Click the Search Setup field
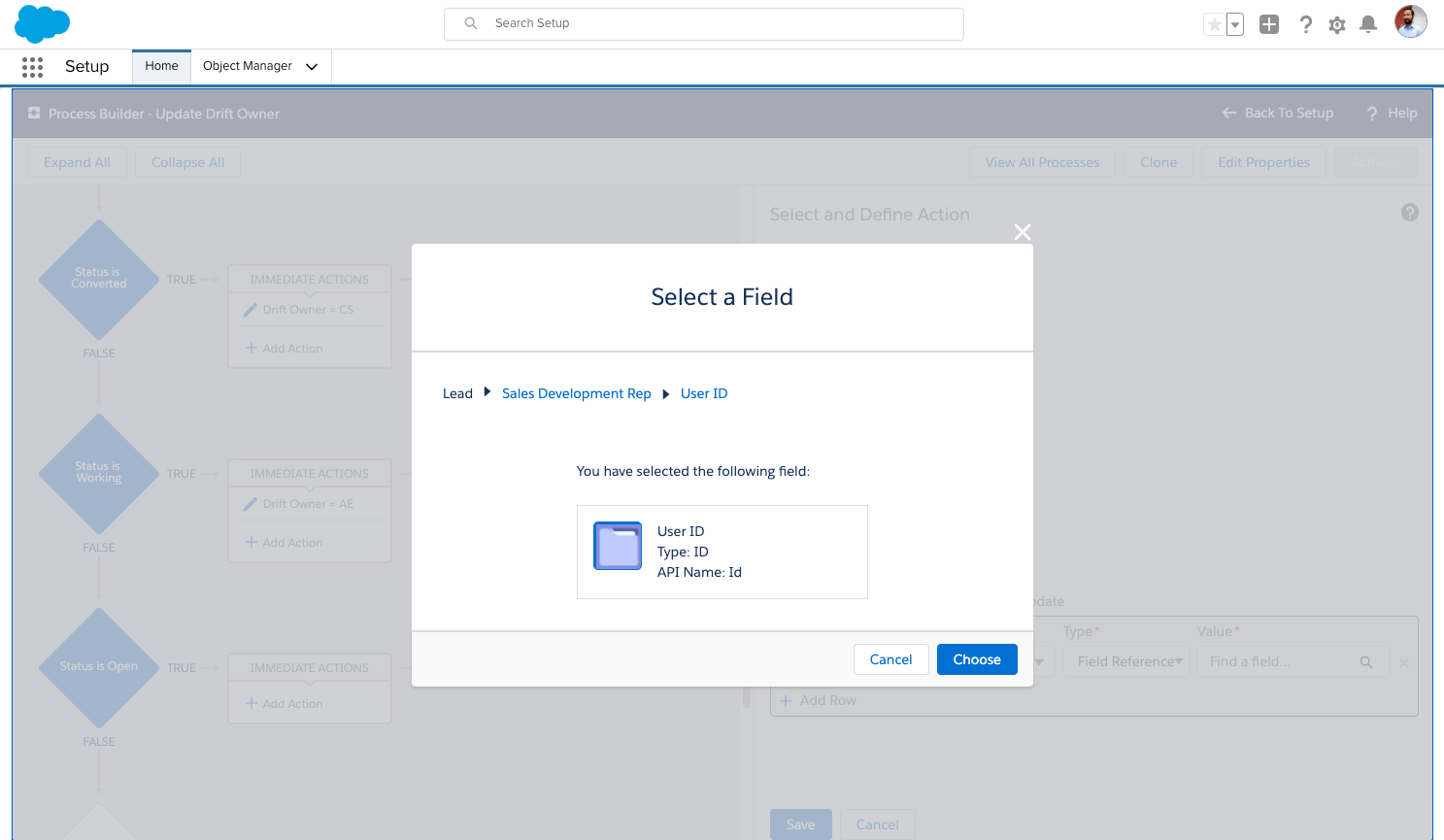 click(x=704, y=23)
